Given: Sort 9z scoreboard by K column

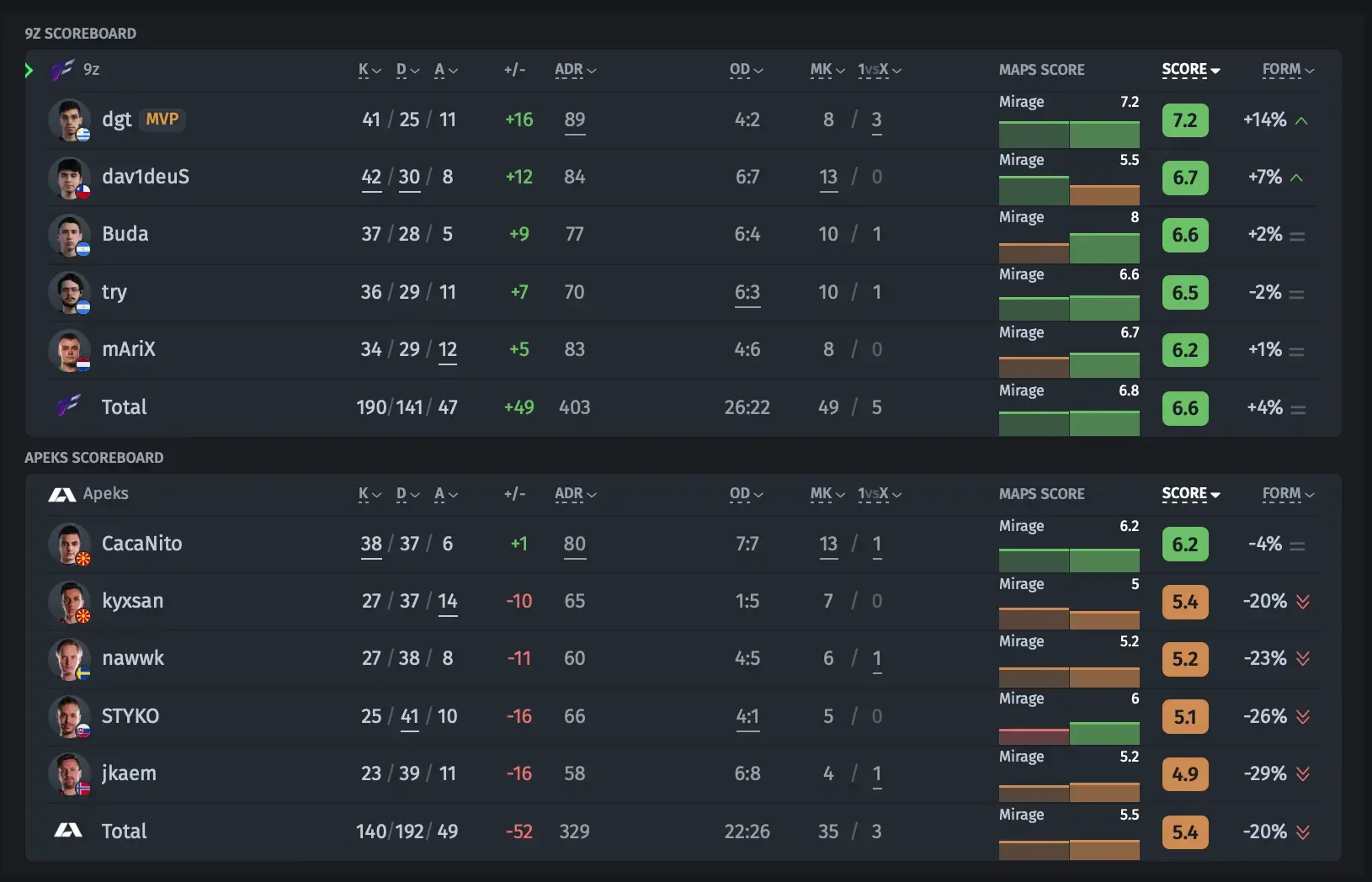Looking at the screenshot, I should point(370,70).
